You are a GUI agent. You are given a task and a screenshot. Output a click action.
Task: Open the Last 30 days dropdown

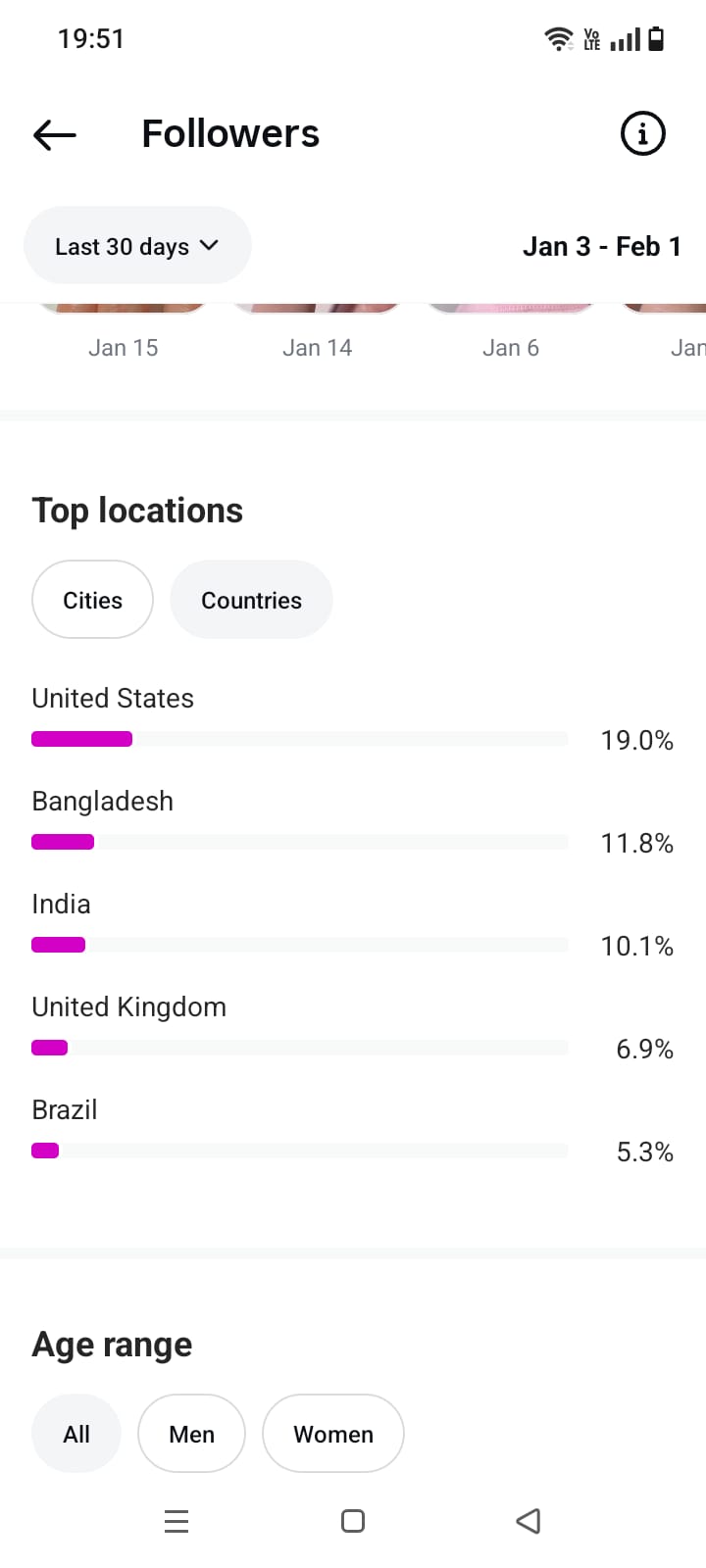pyautogui.click(x=137, y=246)
